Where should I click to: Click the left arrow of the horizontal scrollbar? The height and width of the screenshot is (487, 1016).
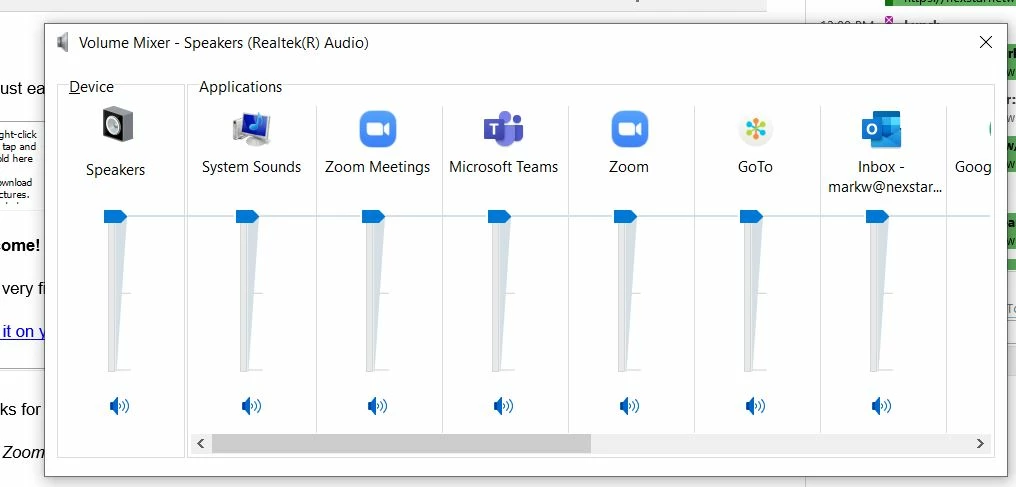(x=201, y=444)
